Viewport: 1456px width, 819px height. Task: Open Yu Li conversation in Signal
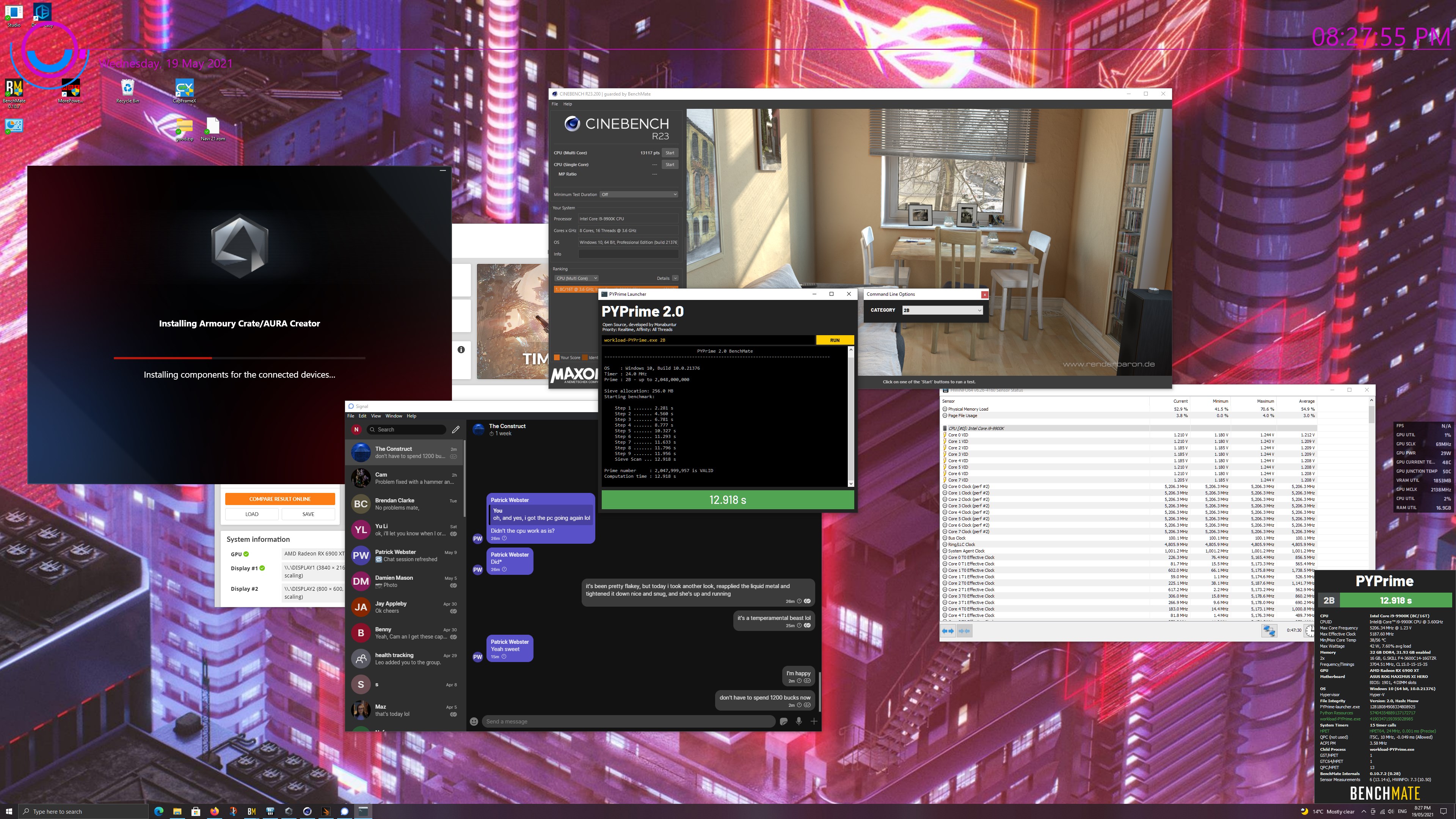coord(405,530)
